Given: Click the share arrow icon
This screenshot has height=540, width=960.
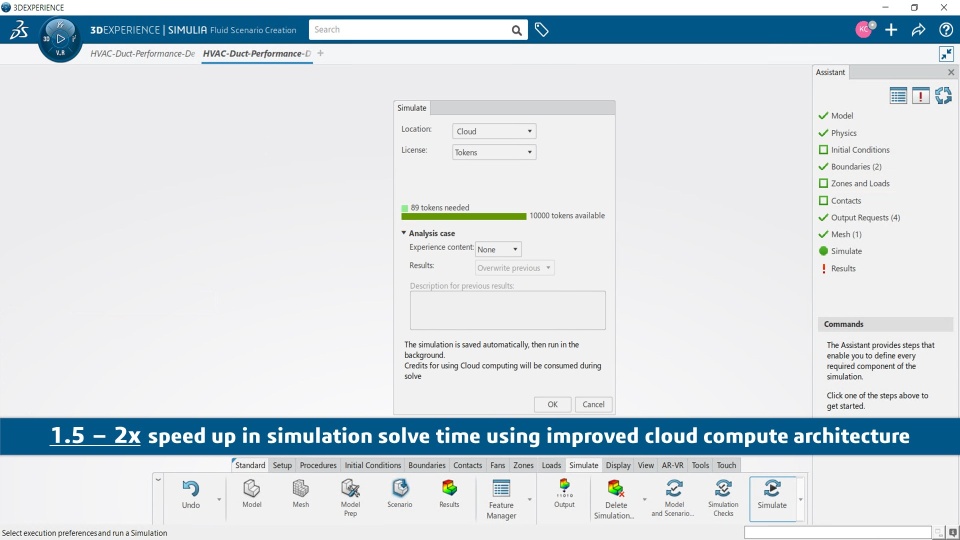Looking at the screenshot, I should 918,29.
